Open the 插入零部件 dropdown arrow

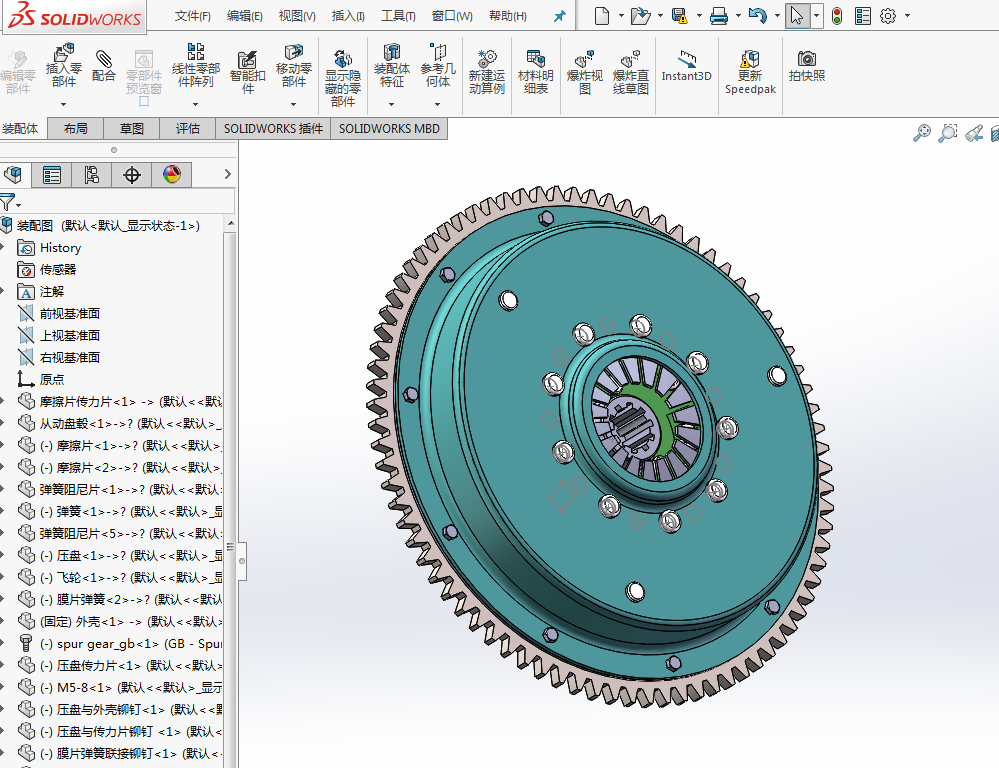point(64,104)
